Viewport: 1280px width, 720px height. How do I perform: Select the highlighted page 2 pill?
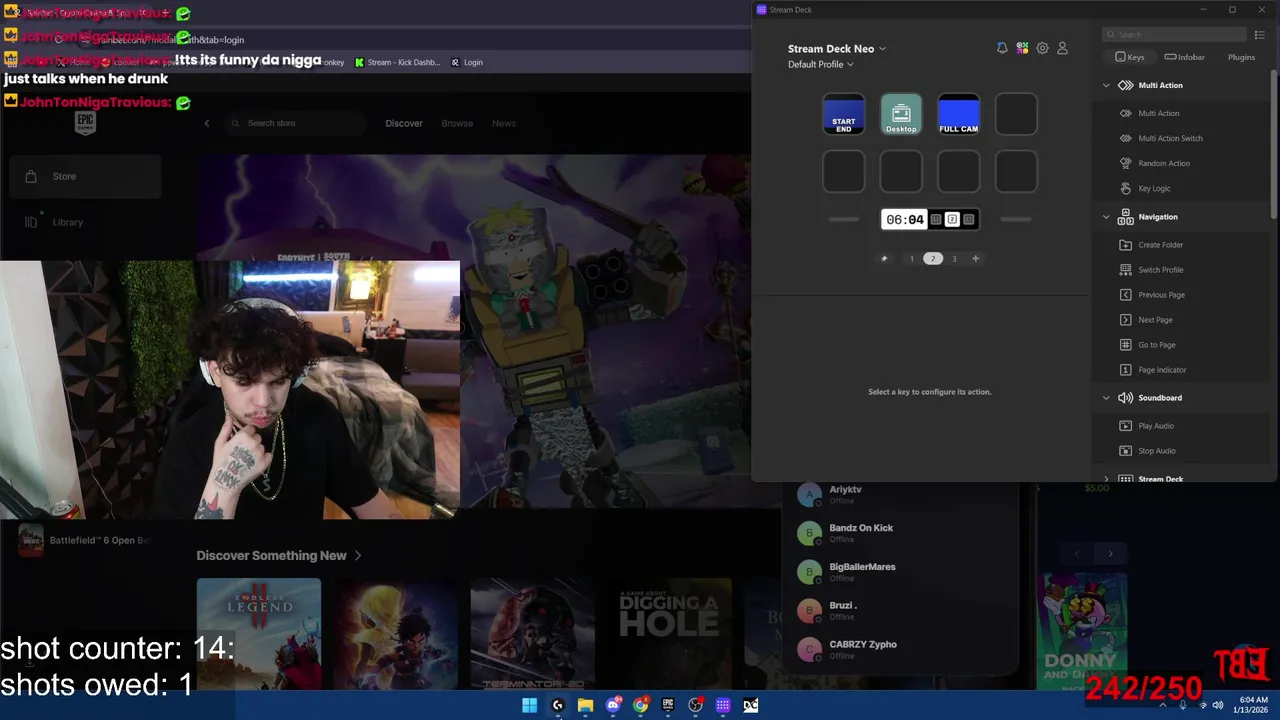click(x=933, y=258)
